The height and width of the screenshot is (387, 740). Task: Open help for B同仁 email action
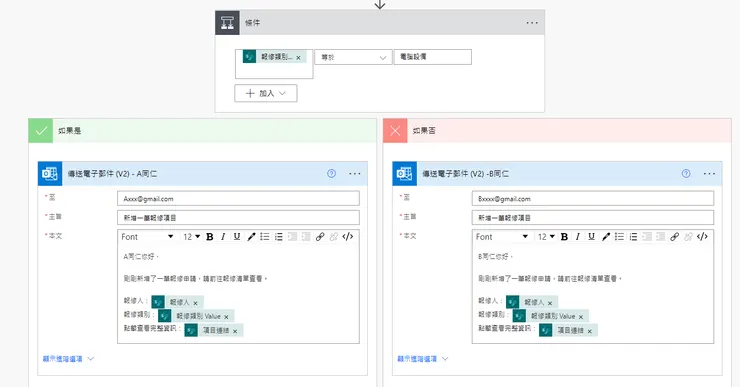686,174
